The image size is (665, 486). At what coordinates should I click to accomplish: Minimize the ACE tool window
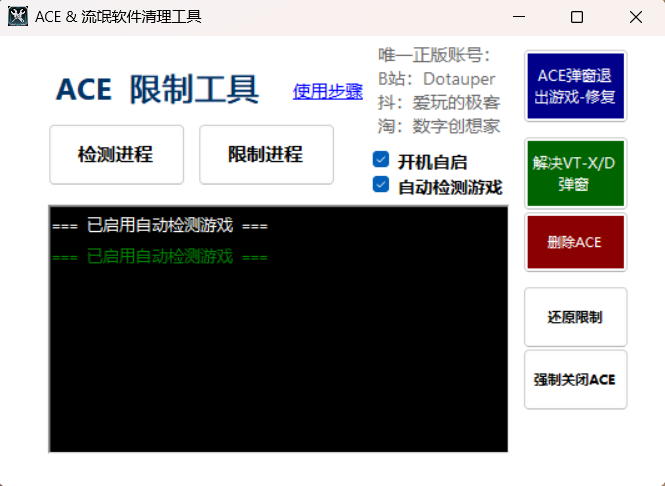519,17
